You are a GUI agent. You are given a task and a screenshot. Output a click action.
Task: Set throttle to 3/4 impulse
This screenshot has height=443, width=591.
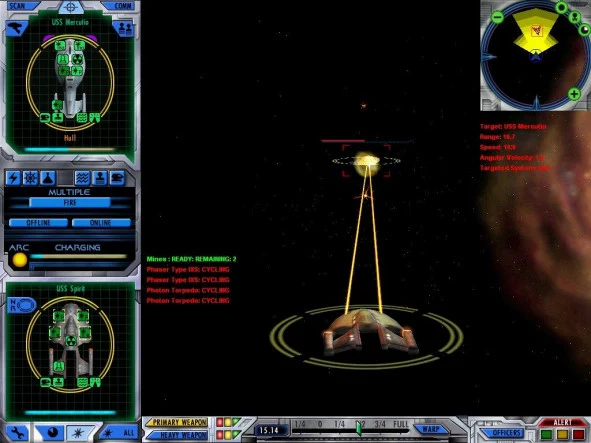380,425
